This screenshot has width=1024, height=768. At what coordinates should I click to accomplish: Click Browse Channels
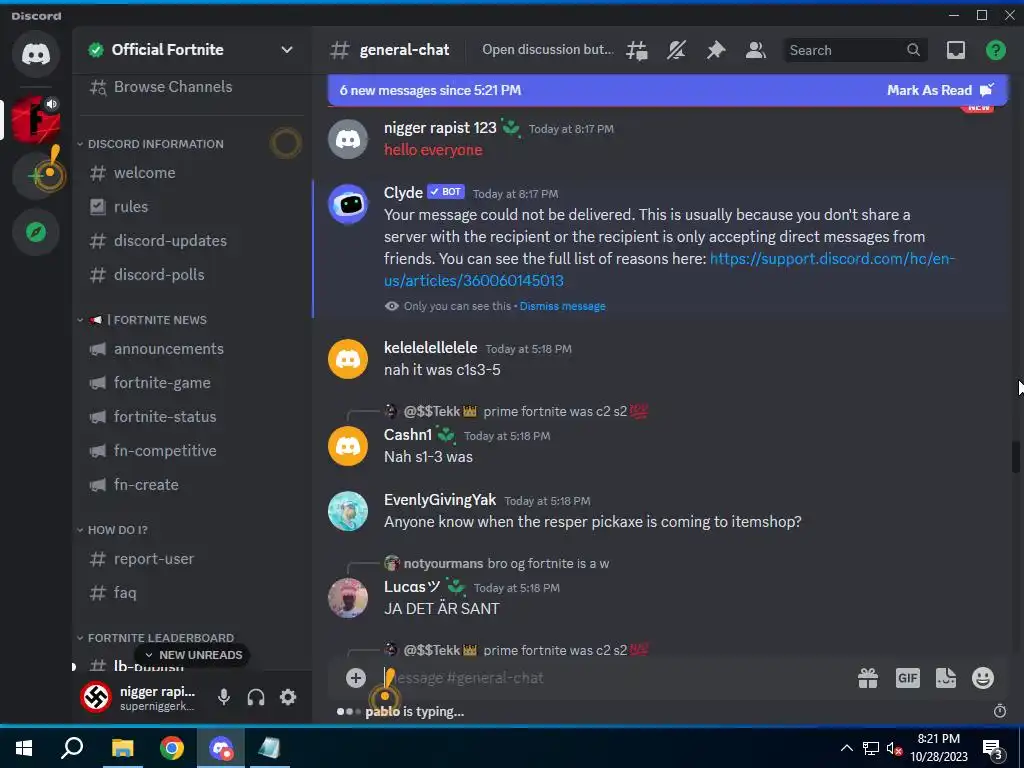192,87
